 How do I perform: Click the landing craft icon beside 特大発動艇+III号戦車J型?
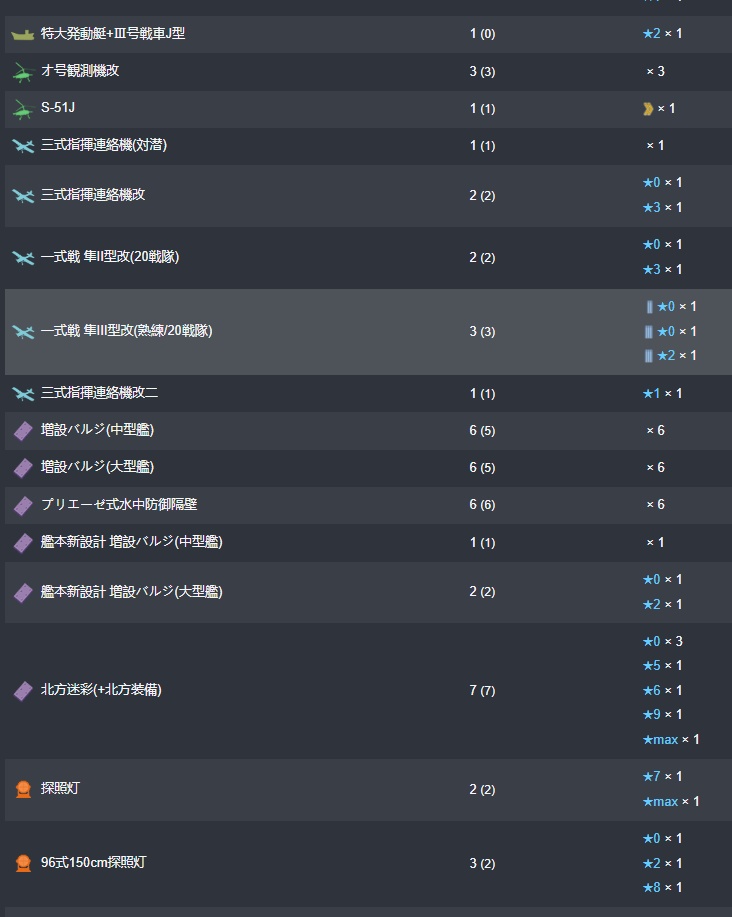23,34
